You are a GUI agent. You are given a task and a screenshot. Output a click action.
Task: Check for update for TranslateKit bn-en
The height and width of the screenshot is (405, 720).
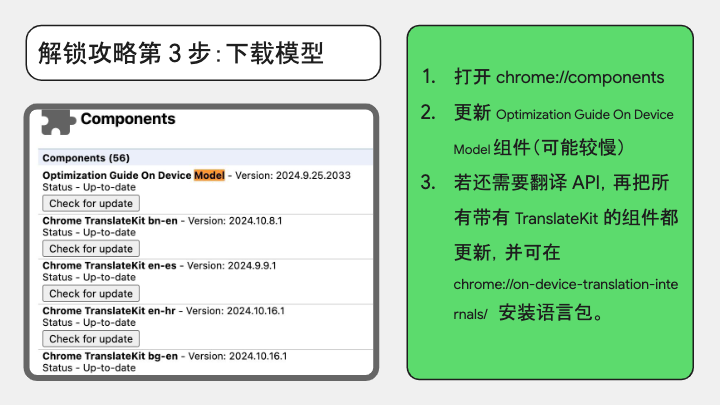(91, 249)
